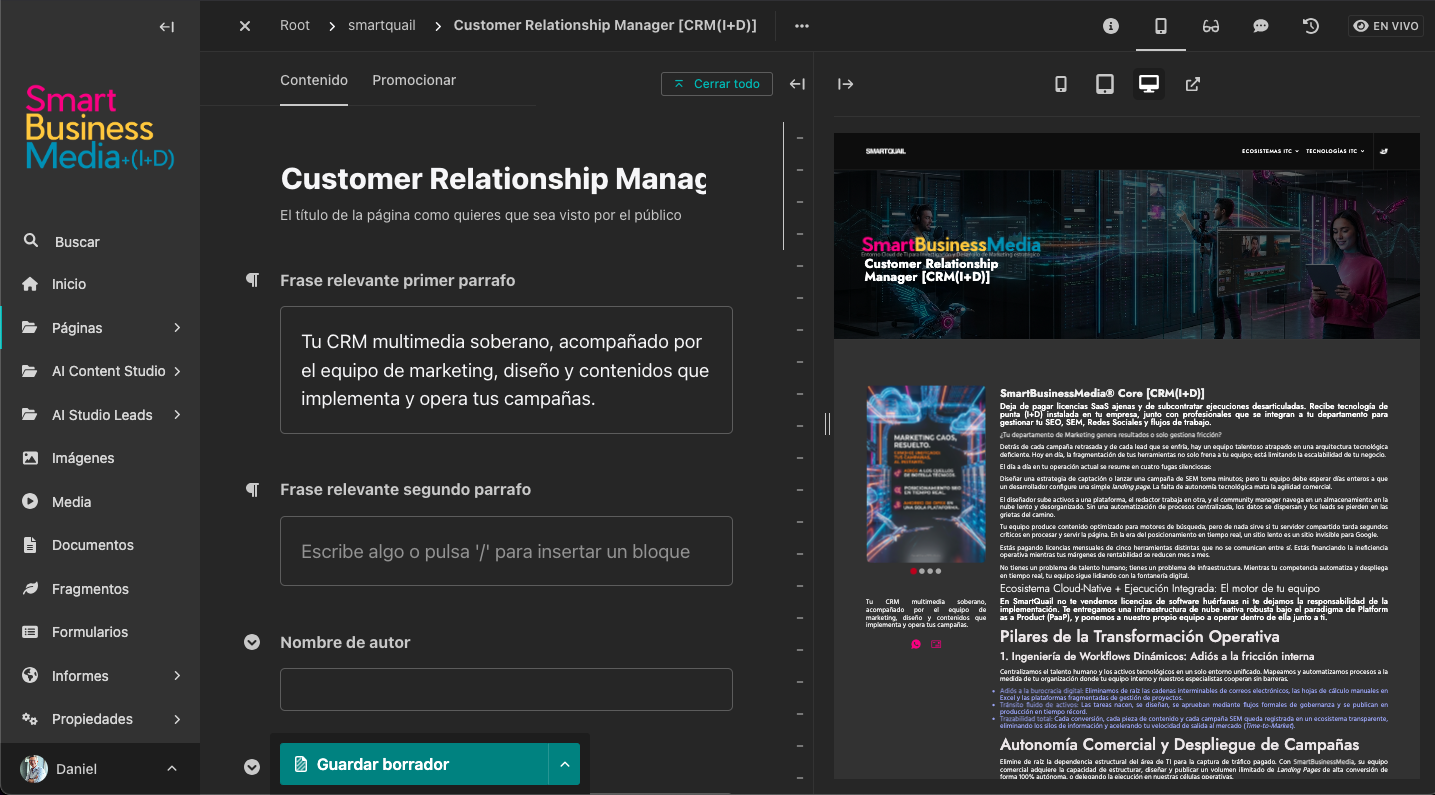This screenshot has height=795, width=1435.
Task: Open Formularios in the sidebar
Action: 100,632
